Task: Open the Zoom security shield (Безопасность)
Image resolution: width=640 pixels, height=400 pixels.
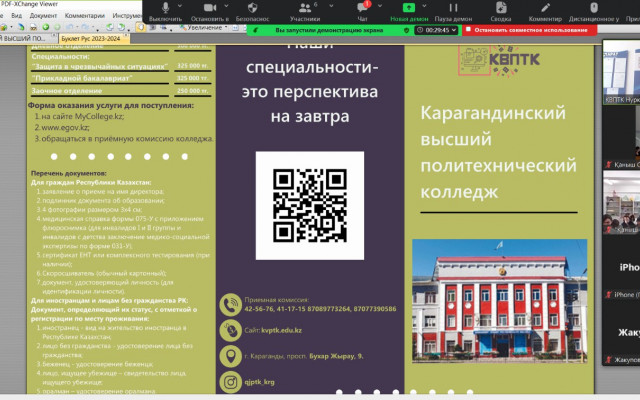Action: coord(251,9)
